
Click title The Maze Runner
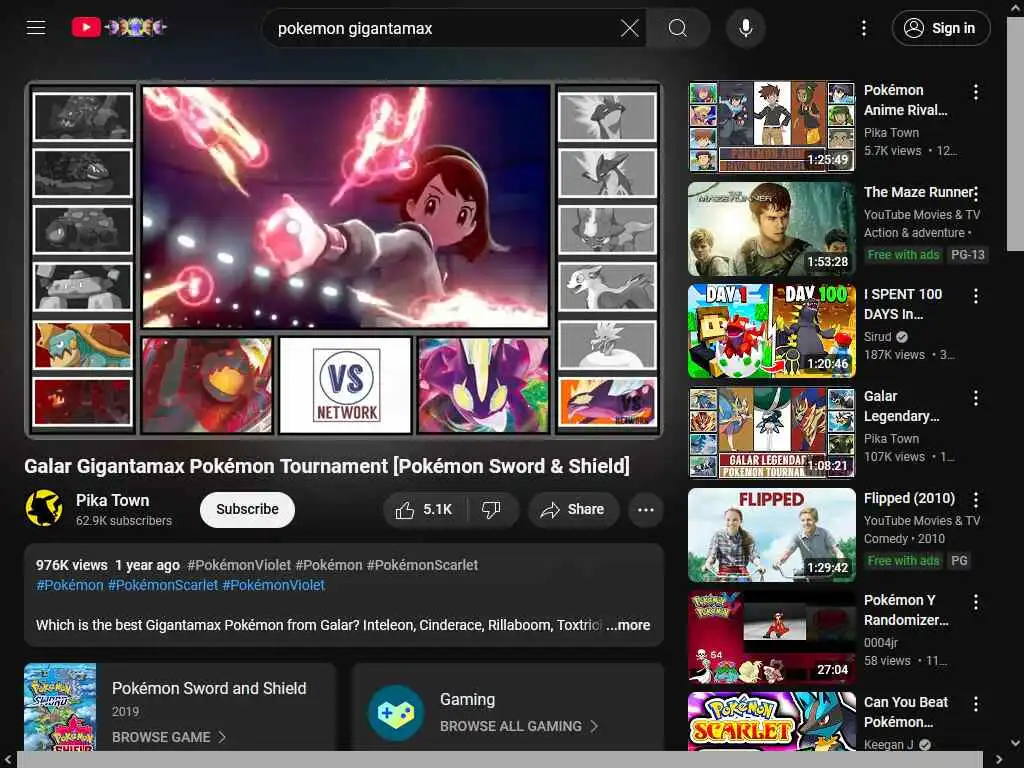click(x=918, y=192)
